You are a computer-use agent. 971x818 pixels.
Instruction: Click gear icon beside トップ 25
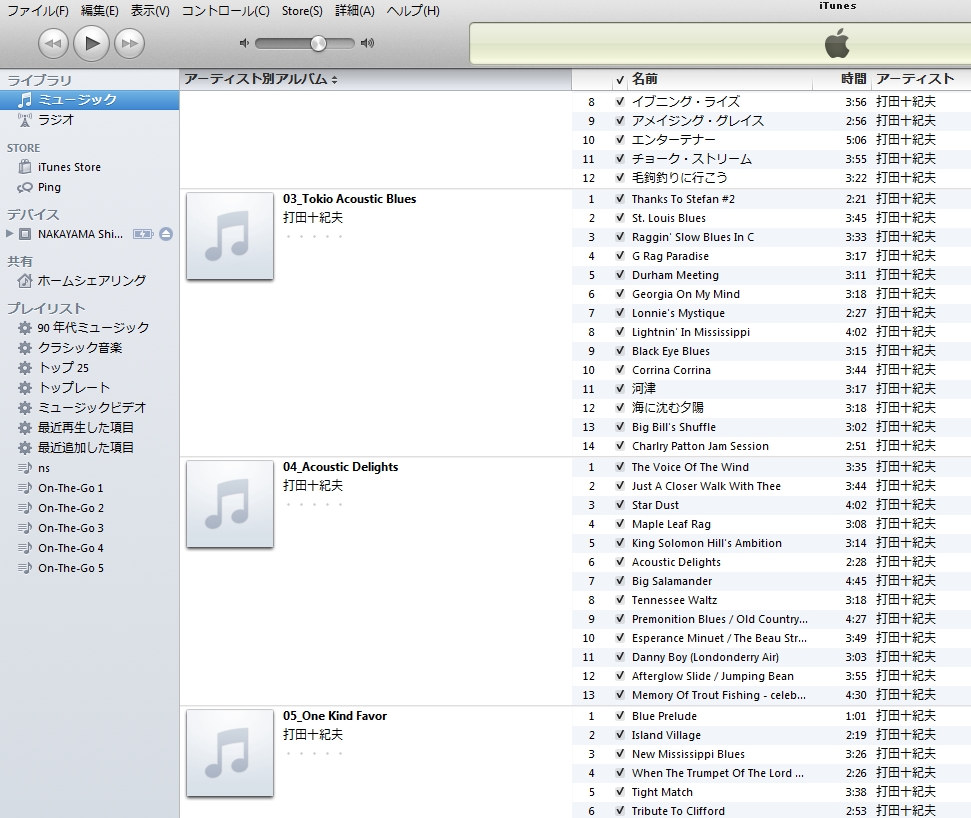pyautogui.click(x=25, y=368)
